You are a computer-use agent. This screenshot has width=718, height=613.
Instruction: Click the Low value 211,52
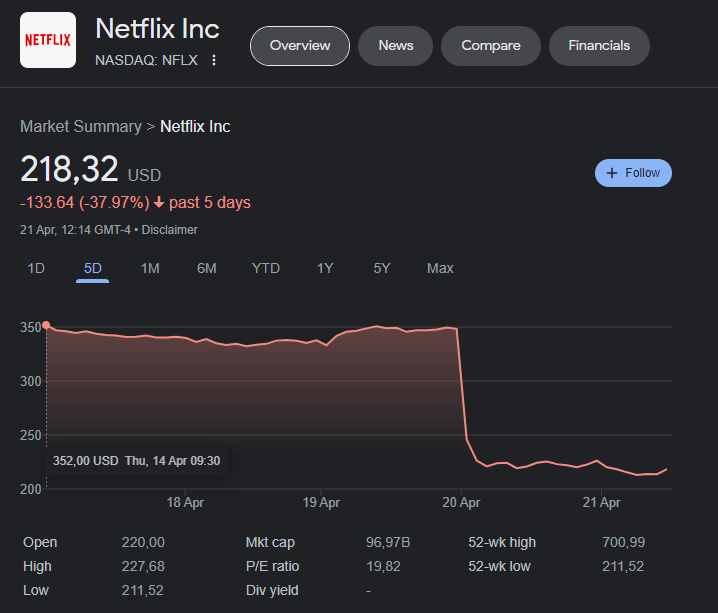click(142, 591)
